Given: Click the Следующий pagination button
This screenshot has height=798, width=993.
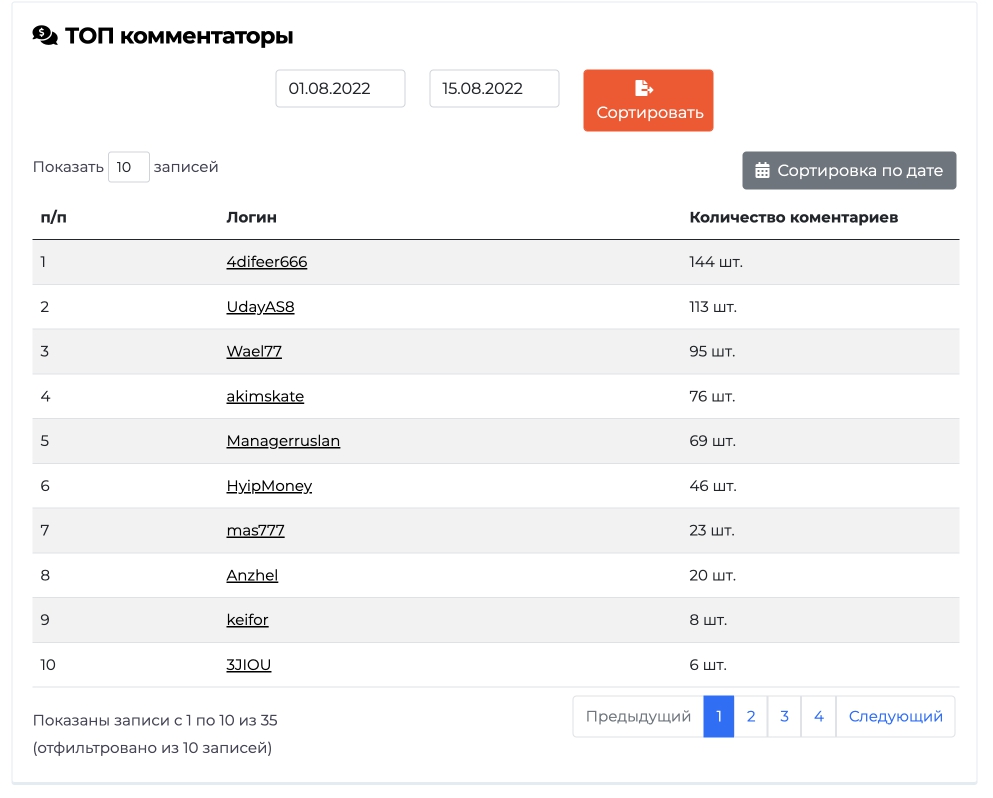Looking at the screenshot, I should [x=895, y=716].
